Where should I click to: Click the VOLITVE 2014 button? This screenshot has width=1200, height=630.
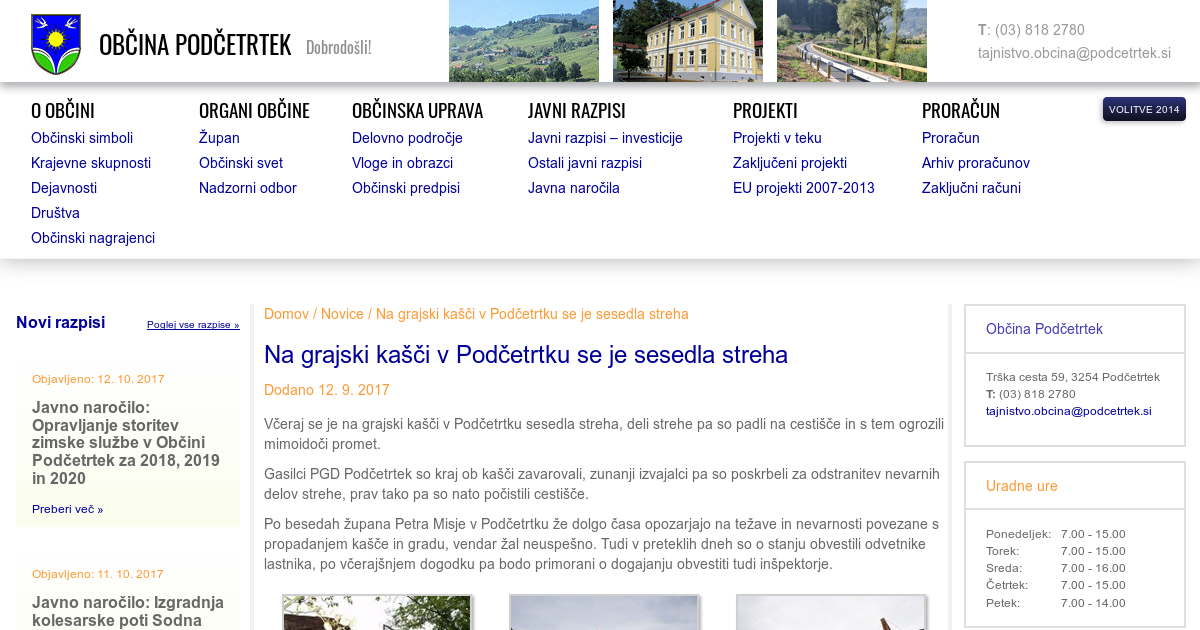point(1144,109)
